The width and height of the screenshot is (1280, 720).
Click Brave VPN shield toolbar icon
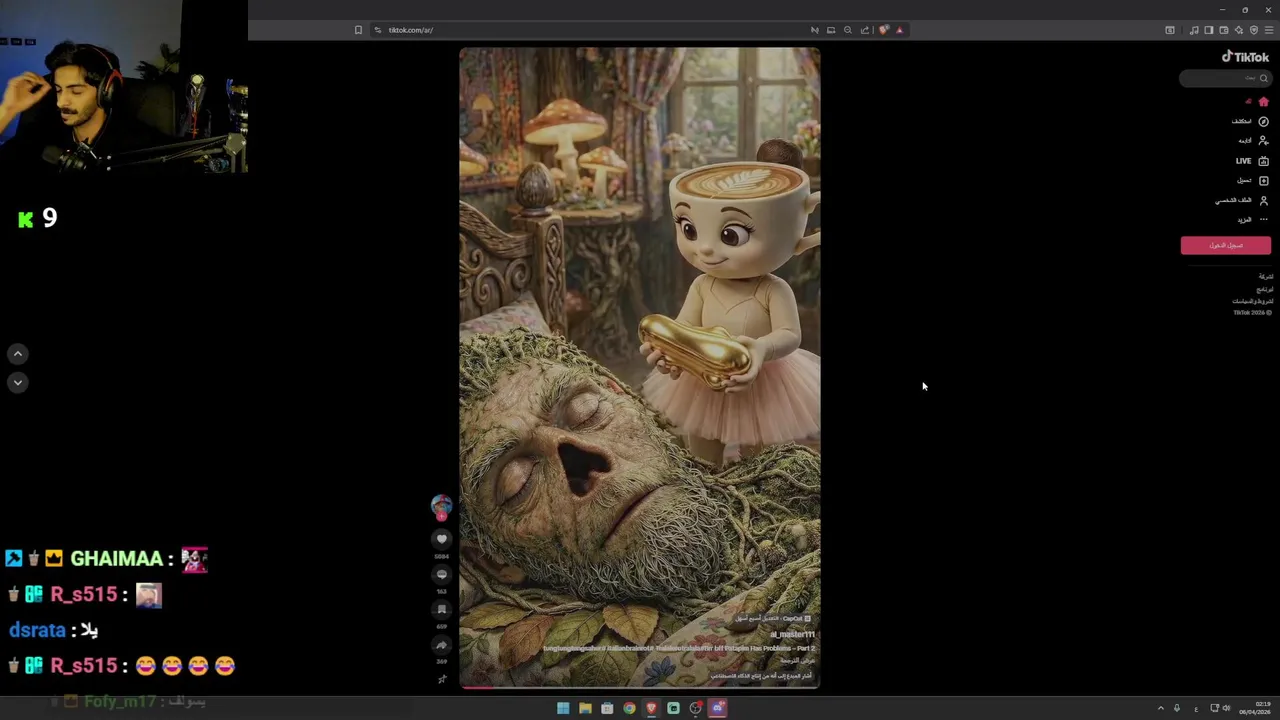1254,30
